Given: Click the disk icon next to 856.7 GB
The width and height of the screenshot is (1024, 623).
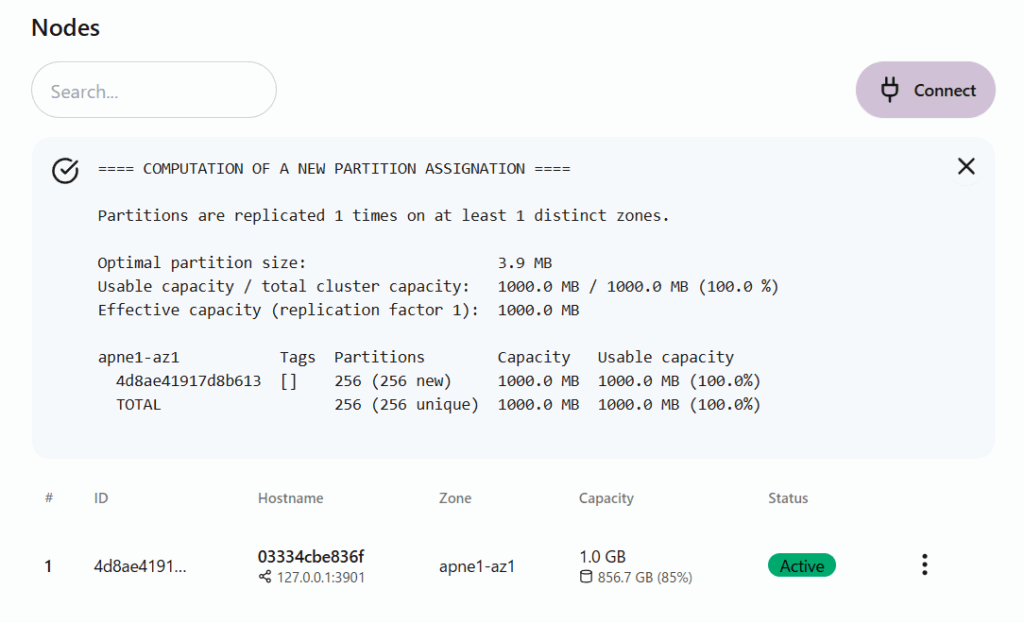Looking at the screenshot, I should tap(586, 577).
